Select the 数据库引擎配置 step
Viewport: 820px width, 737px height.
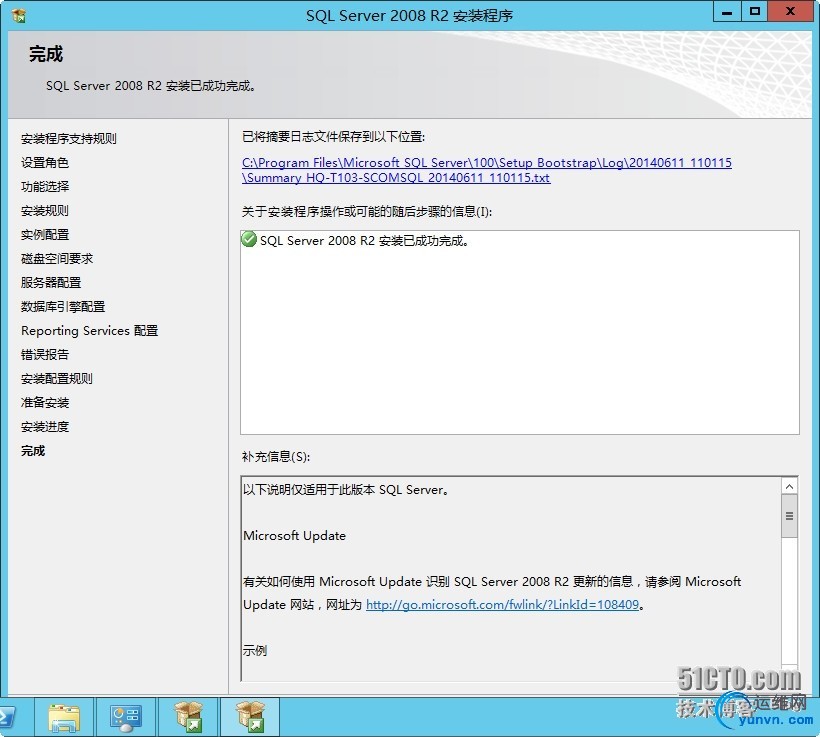coord(63,307)
